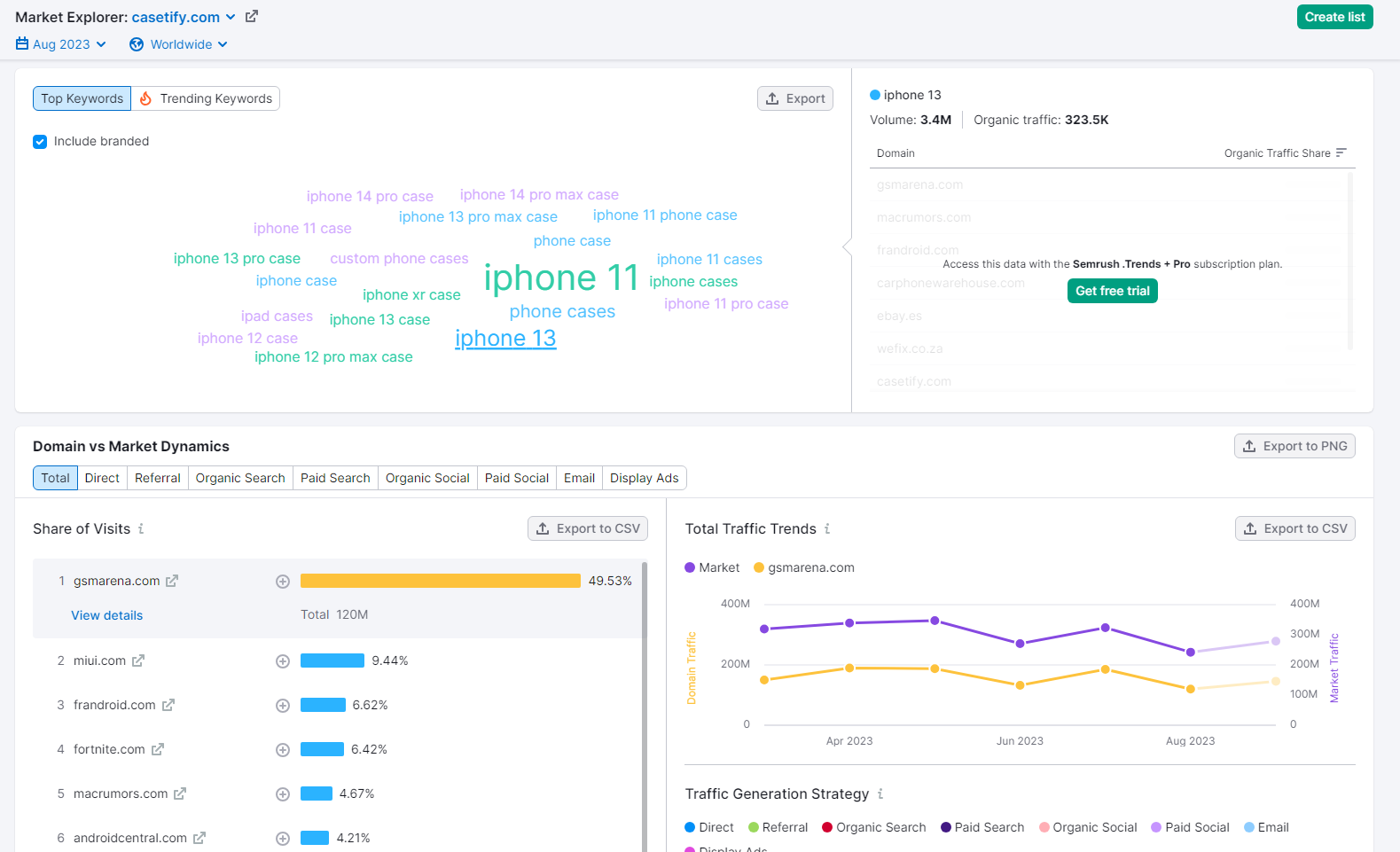Image resolution: width=1400 pixels, height=852 pixels.
Task: Select the Email traffic tab
Action: point(579,478)
